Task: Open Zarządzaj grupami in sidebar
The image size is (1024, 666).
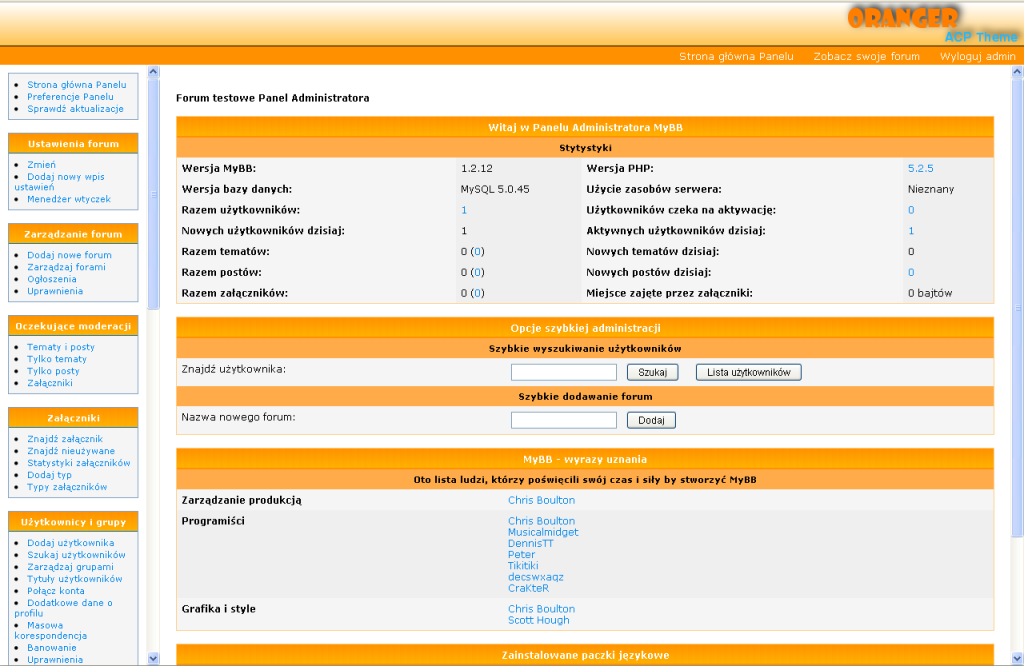Action: point(70,567)
